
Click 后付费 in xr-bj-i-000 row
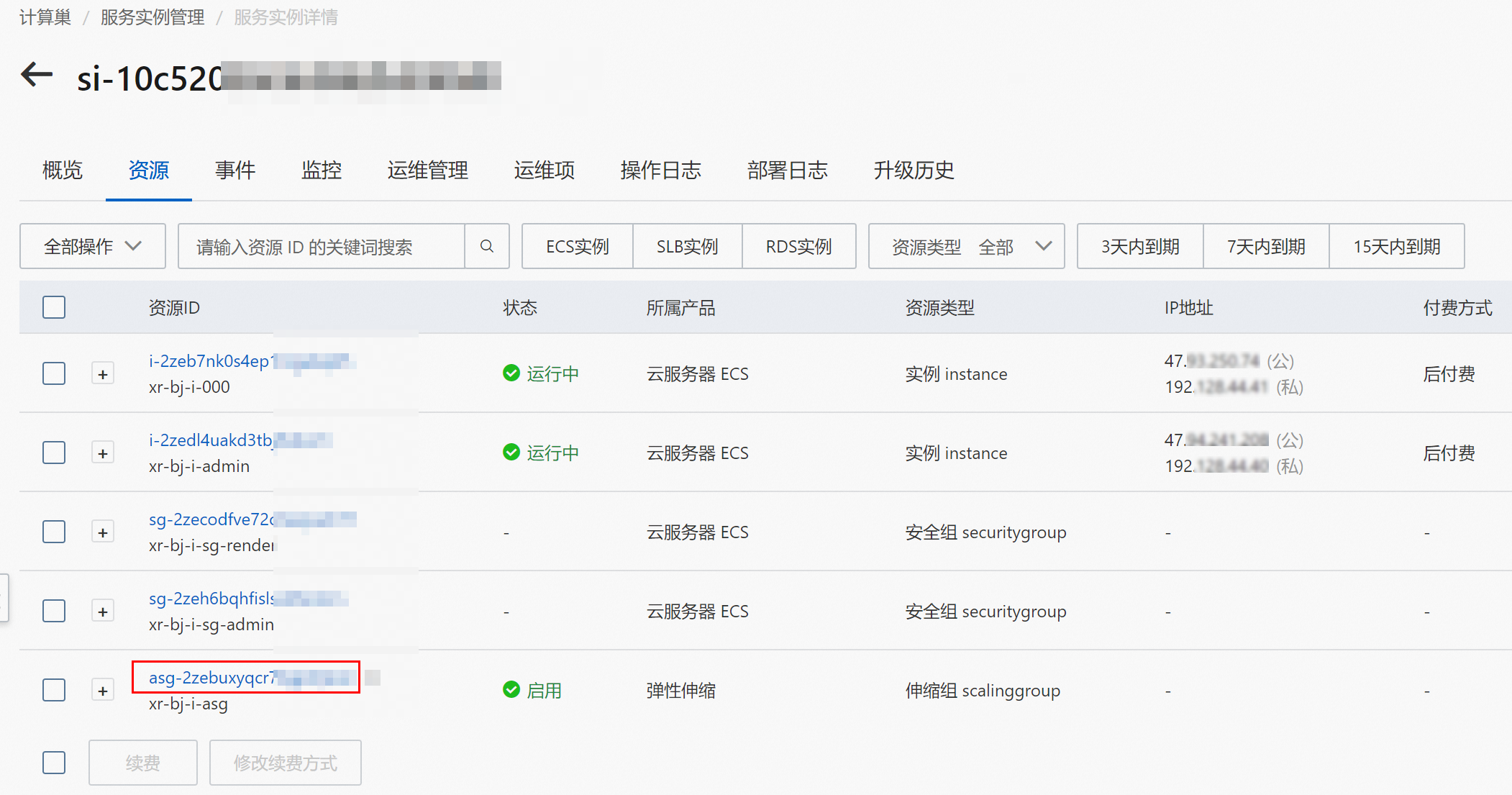coord(1449,374)
